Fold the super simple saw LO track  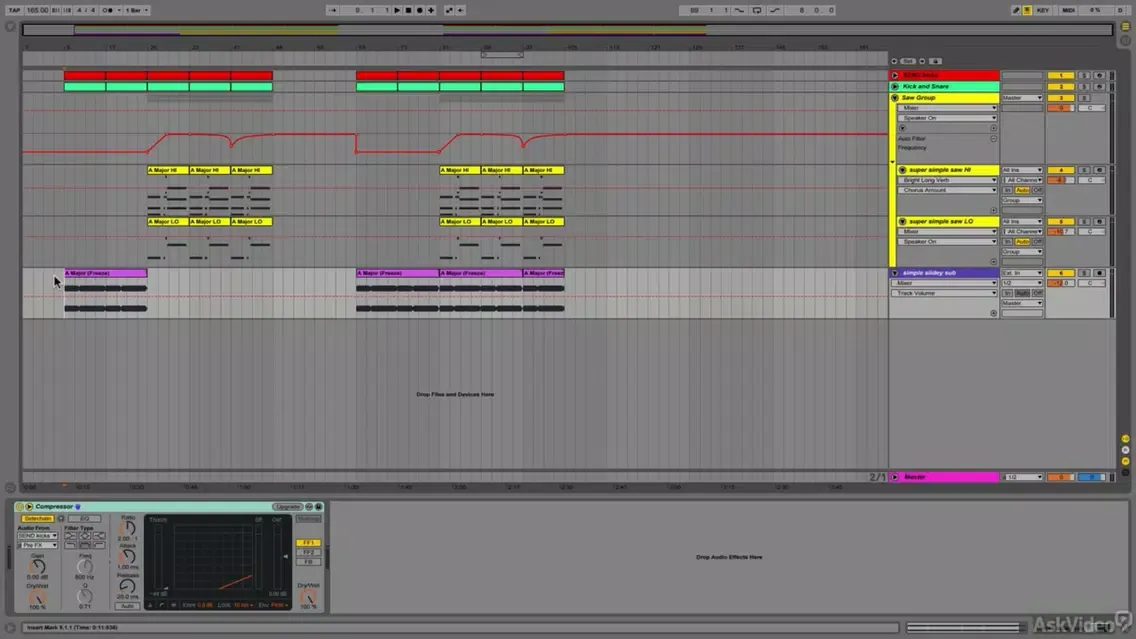pyautogui.click(x=903, y=221)
